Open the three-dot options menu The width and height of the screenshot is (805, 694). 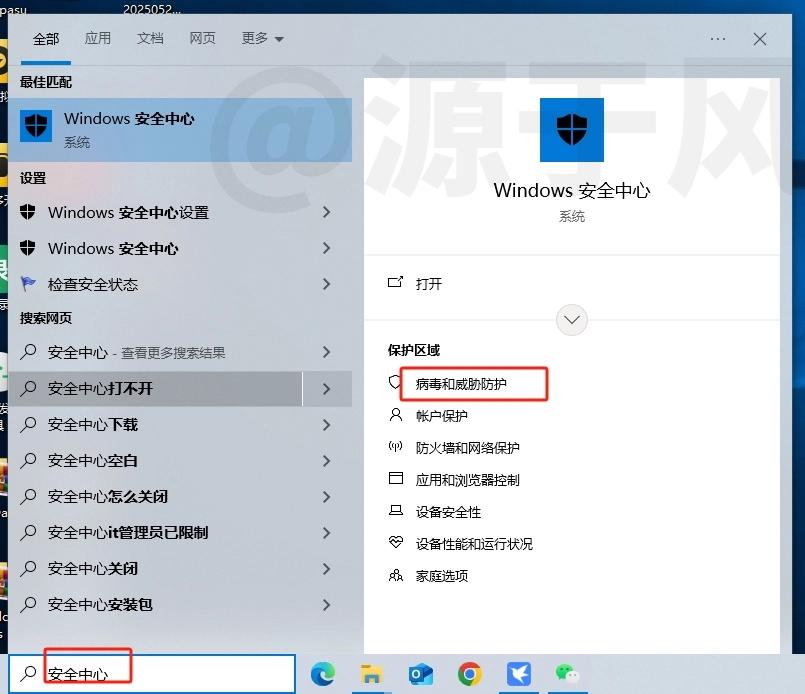click(718, 39)
